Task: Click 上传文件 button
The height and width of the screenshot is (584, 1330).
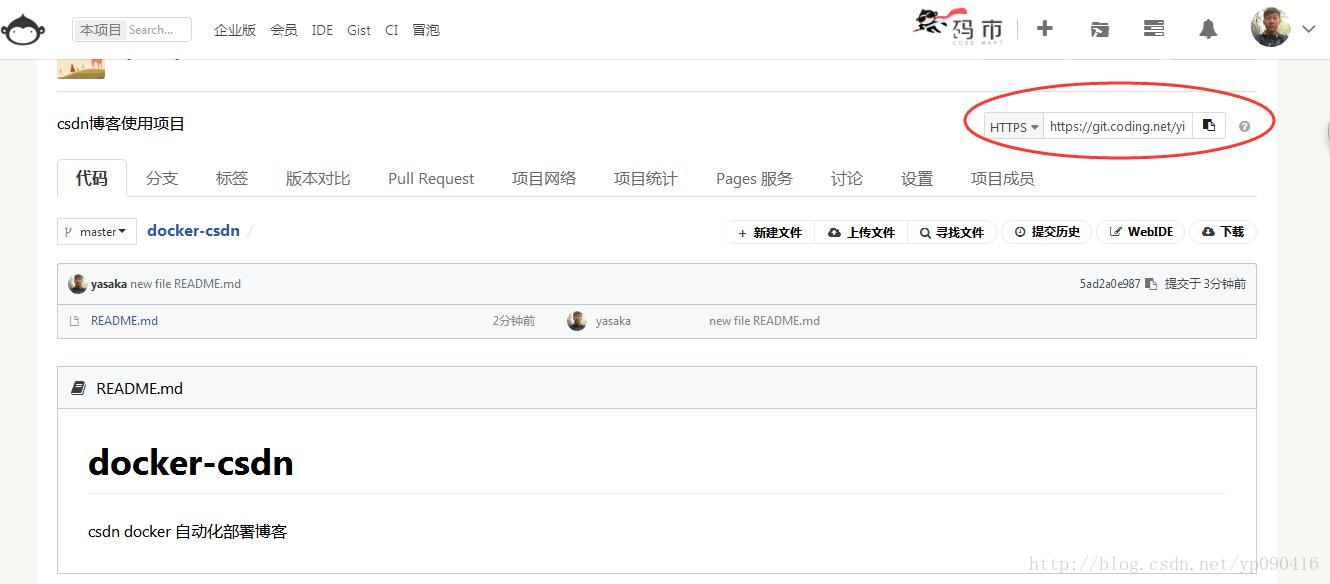Action: coord(861,232)
